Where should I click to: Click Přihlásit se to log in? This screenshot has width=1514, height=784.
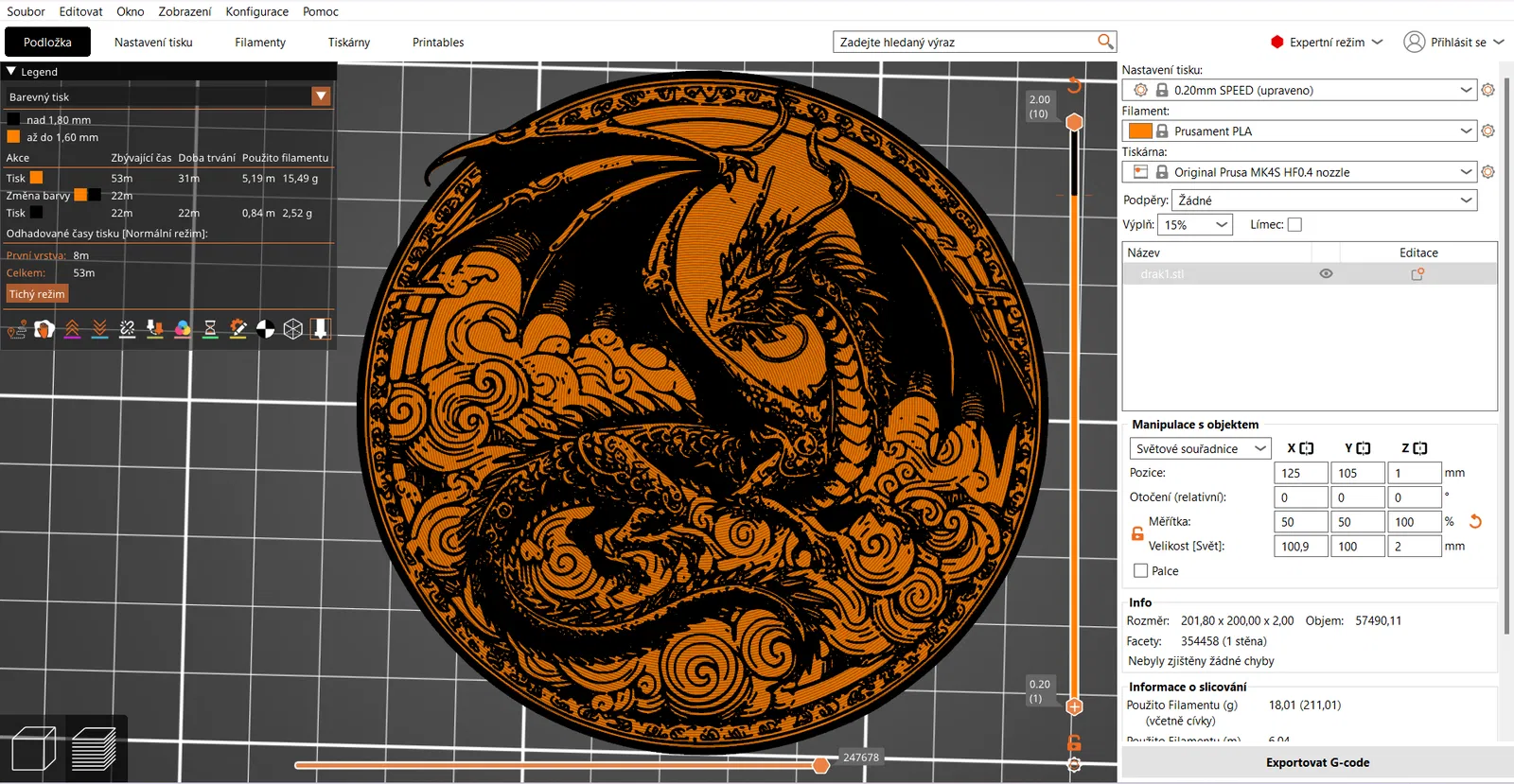click(x=1458, y=42)
